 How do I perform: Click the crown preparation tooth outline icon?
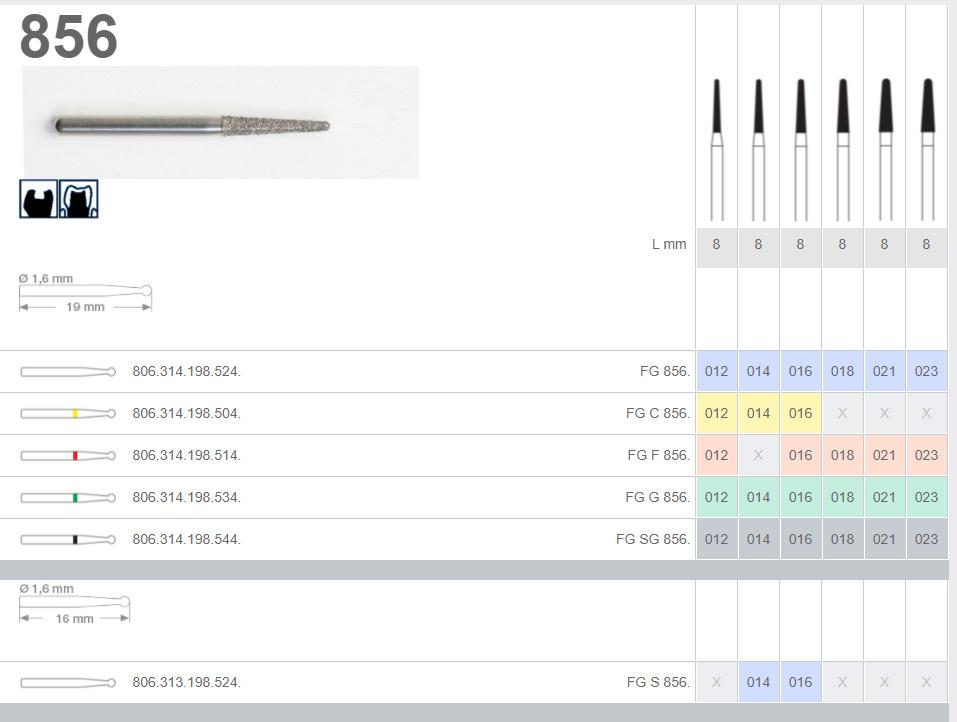click(79, 199)
